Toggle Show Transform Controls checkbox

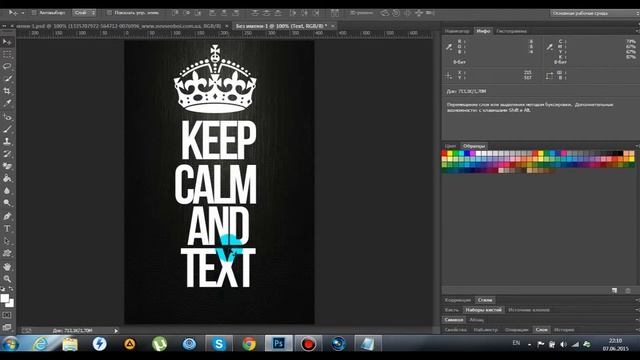coord(109,13)
